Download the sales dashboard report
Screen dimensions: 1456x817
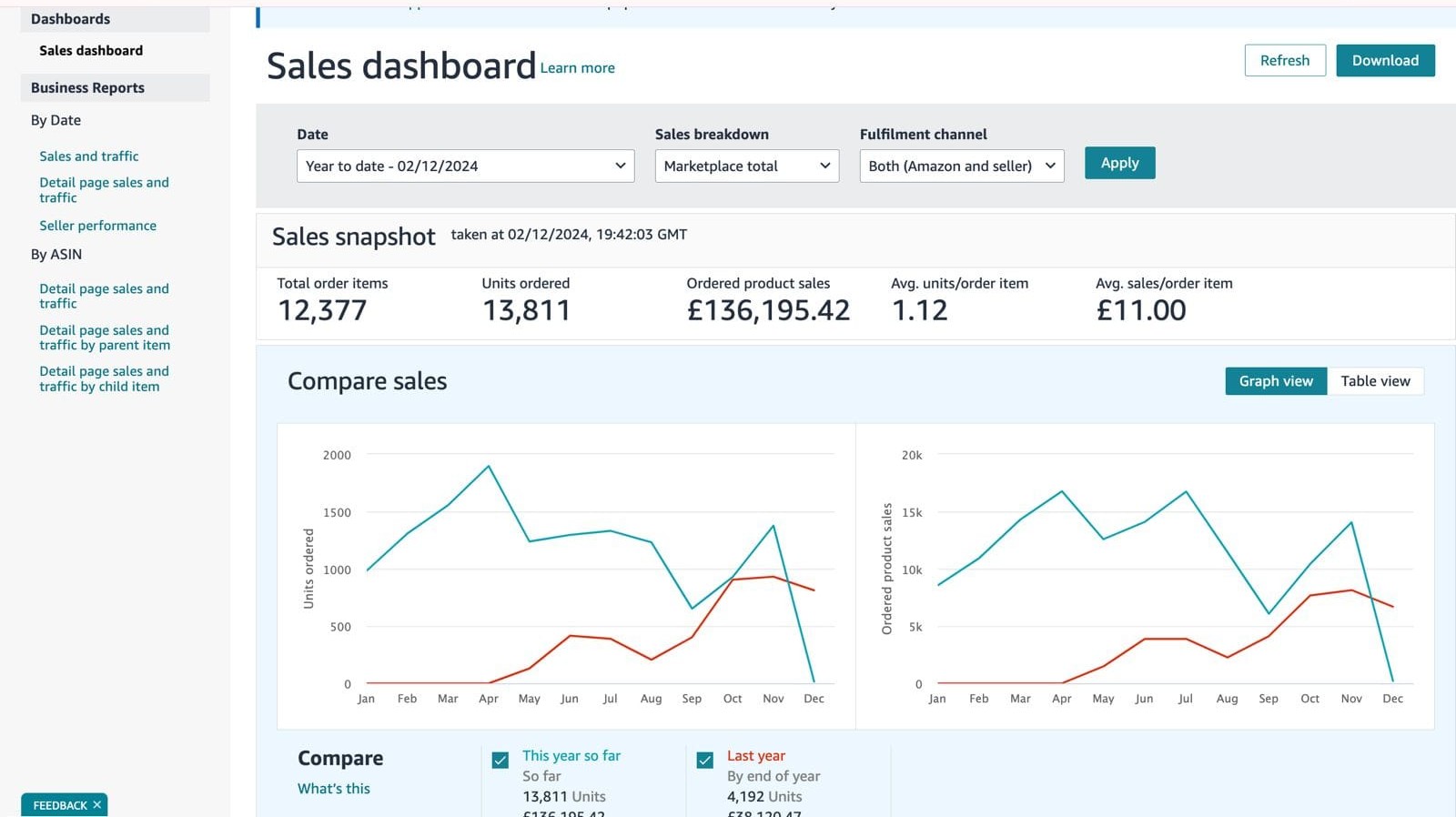[1385, 60]
